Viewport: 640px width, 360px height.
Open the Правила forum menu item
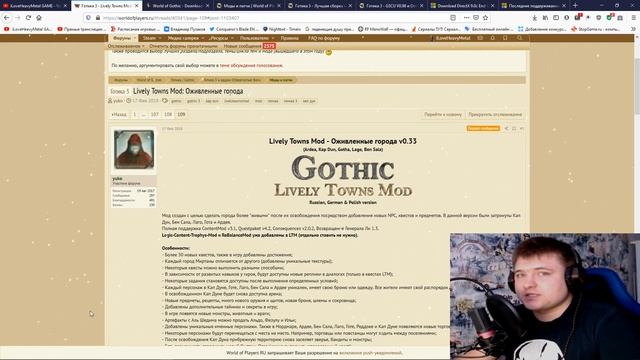tap(289, 38)
